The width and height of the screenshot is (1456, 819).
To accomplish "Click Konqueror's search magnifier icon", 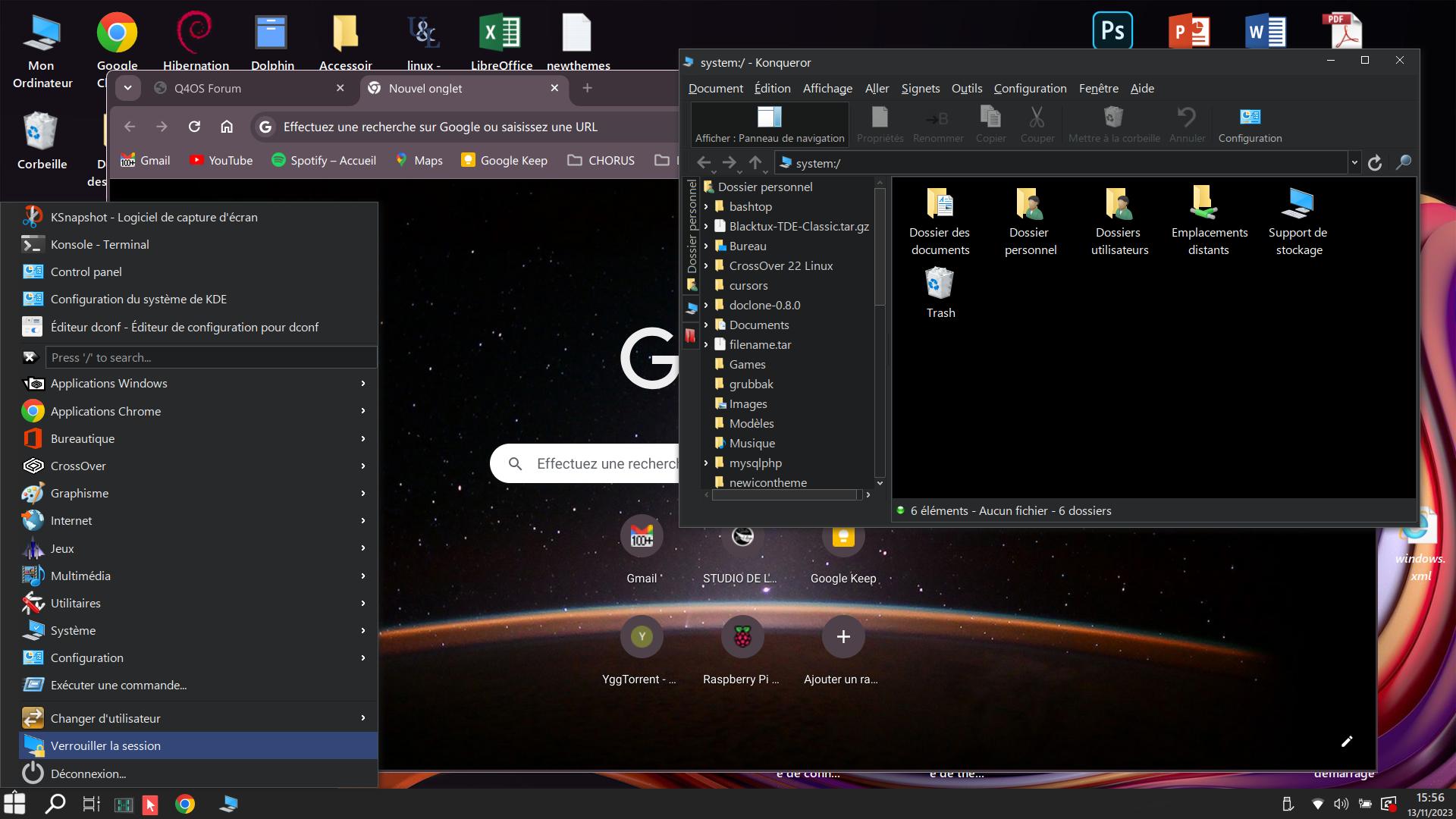I will [x=1403, y=162].
